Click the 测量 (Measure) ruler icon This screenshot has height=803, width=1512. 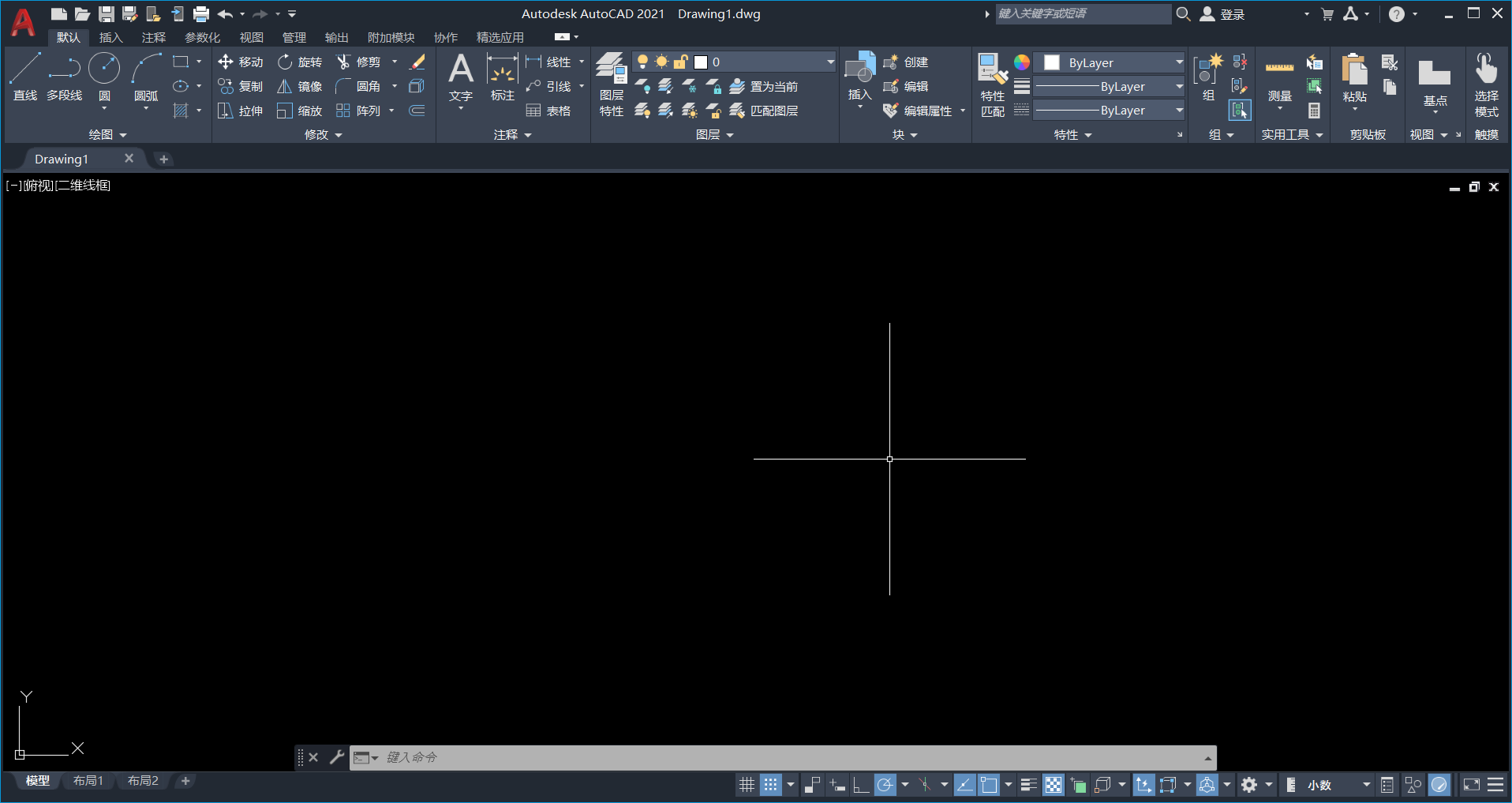(1279, 79)
